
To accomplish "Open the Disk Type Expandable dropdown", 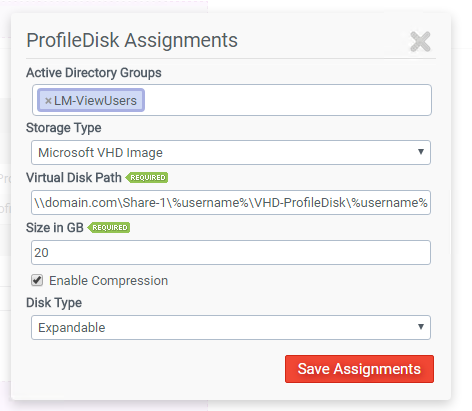I will coord(231,327).
